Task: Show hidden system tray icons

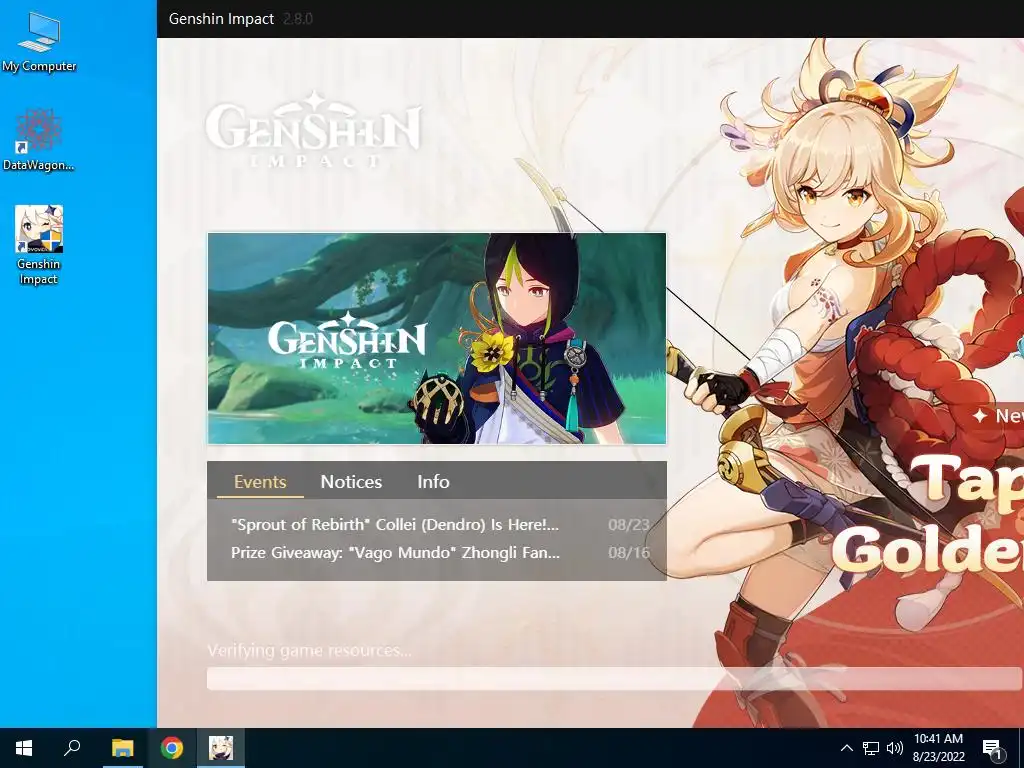Action: click(x=846, y=748)
